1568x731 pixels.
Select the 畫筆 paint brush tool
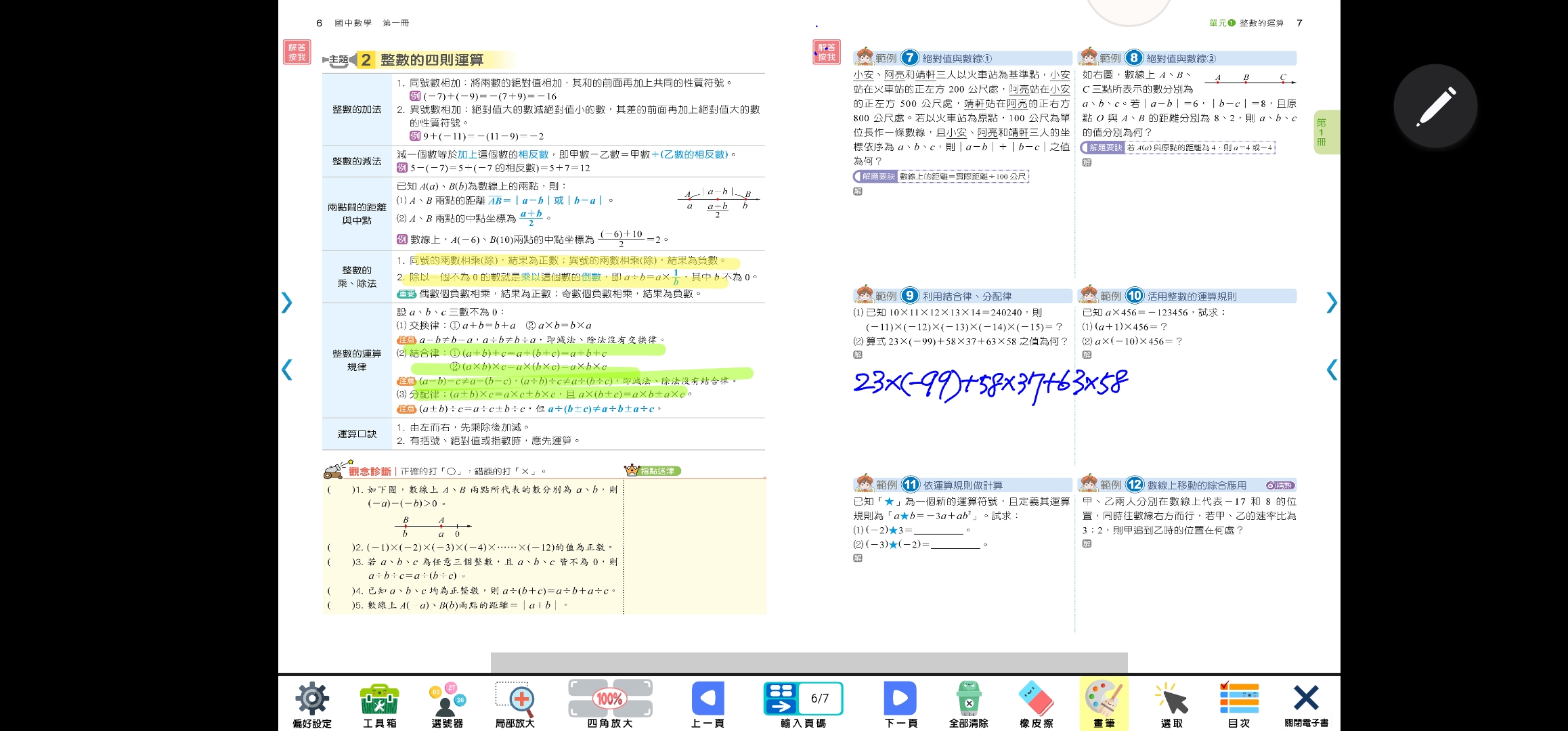click(x=1104, y=705)
